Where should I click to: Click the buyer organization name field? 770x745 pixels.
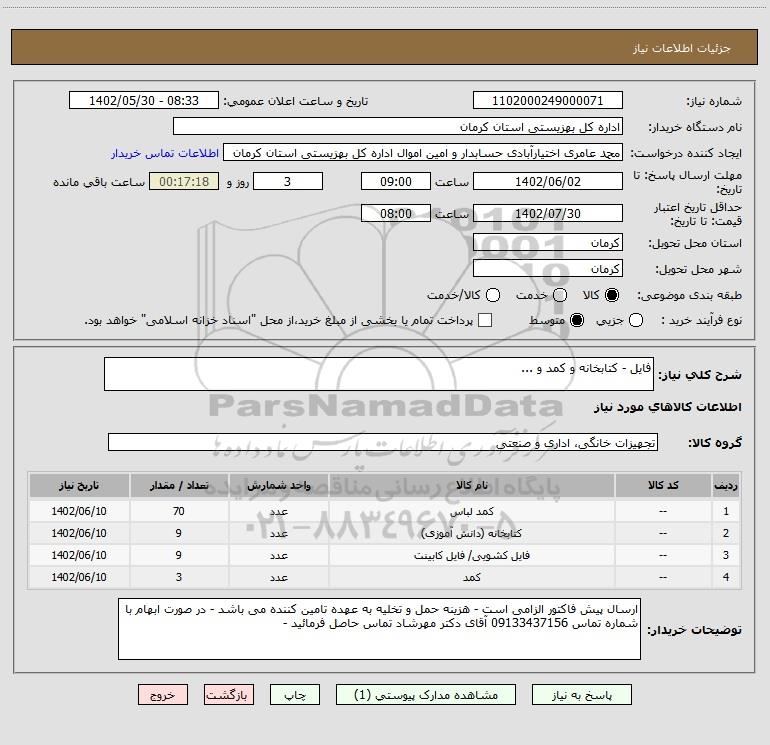pyautogui.click(x=398, y=126)
